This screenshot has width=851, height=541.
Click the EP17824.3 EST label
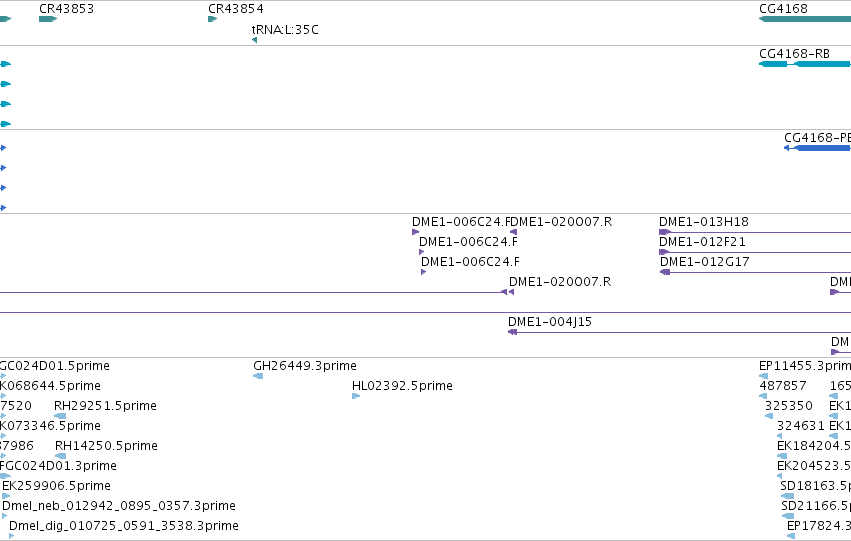(819, 526)
